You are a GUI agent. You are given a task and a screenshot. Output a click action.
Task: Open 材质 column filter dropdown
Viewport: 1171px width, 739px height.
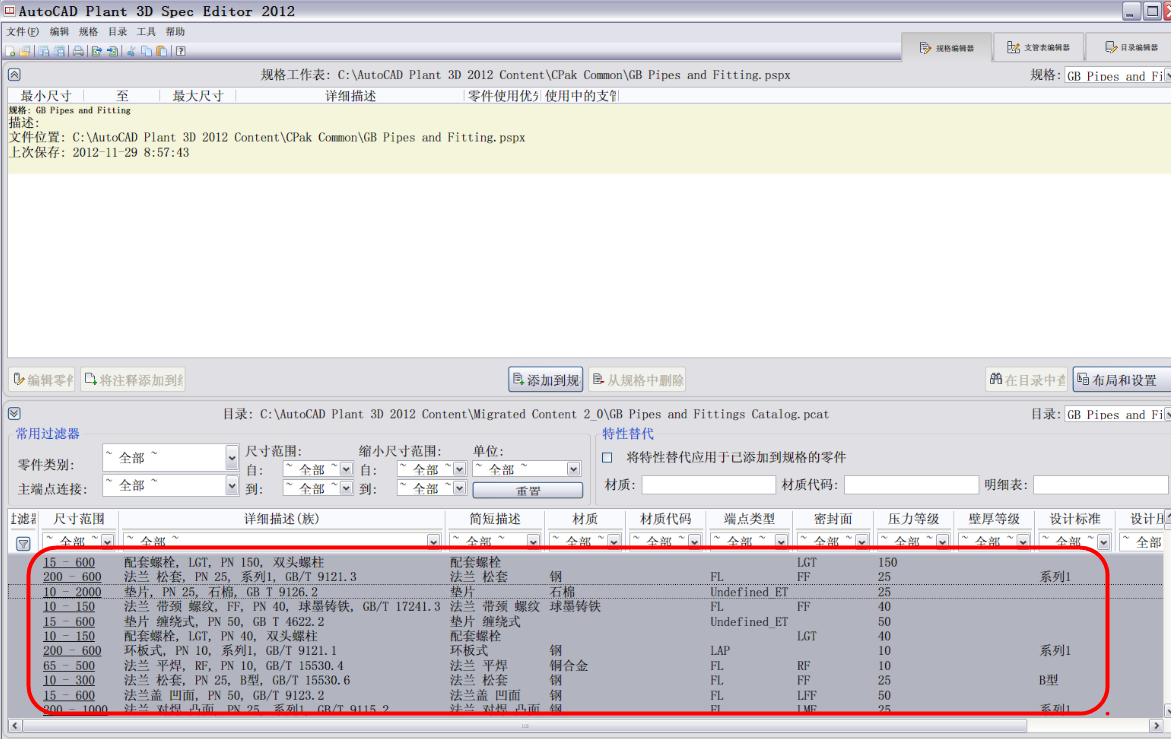coord(614,542)
